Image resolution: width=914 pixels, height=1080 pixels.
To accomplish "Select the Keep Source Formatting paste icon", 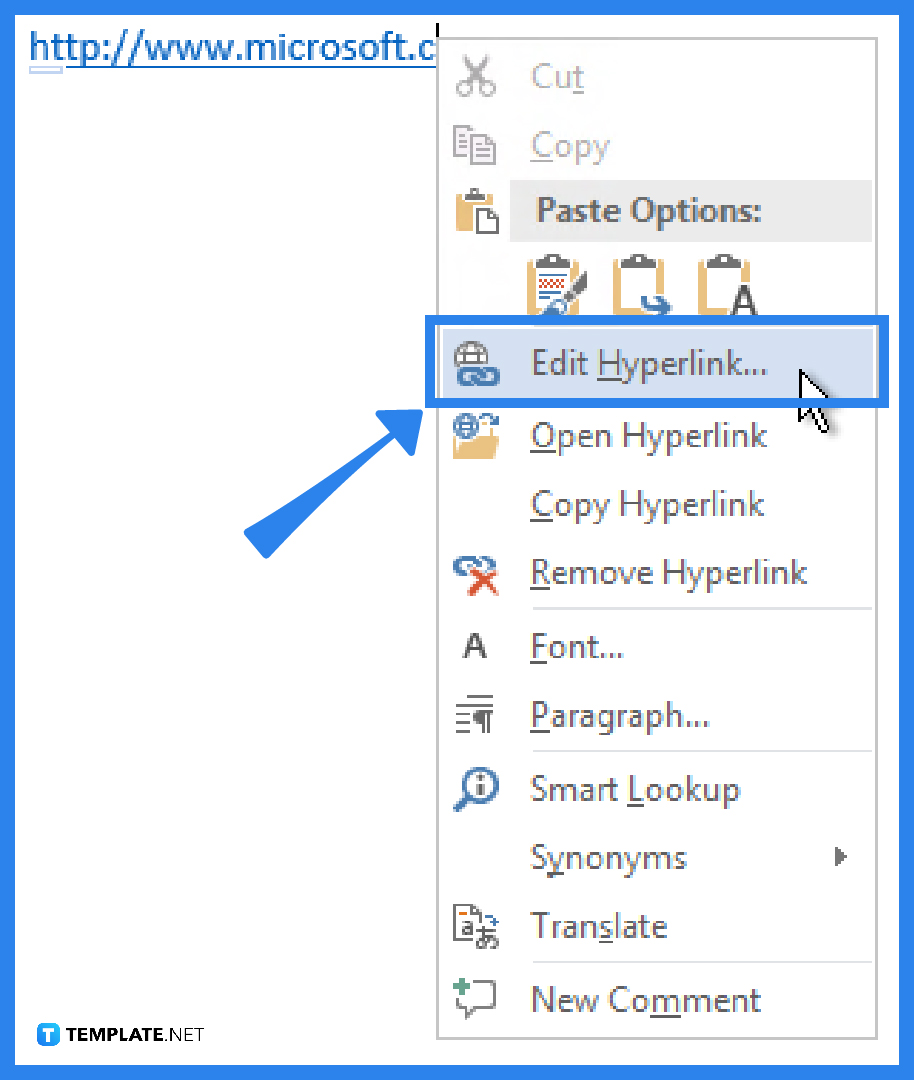I will pos(556,287).
